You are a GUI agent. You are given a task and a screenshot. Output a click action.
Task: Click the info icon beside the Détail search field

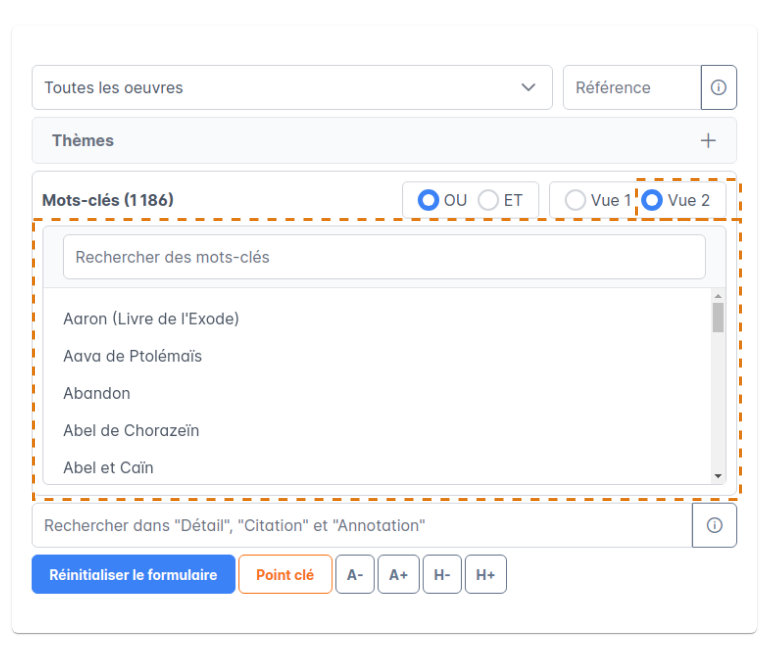click(714, 525)
